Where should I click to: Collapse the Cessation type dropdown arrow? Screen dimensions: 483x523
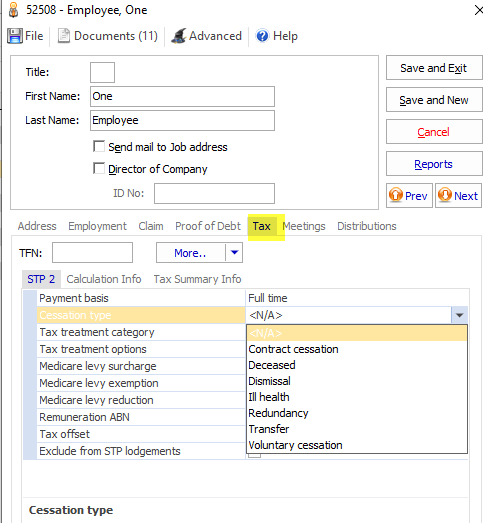click(x=459, y=315)
